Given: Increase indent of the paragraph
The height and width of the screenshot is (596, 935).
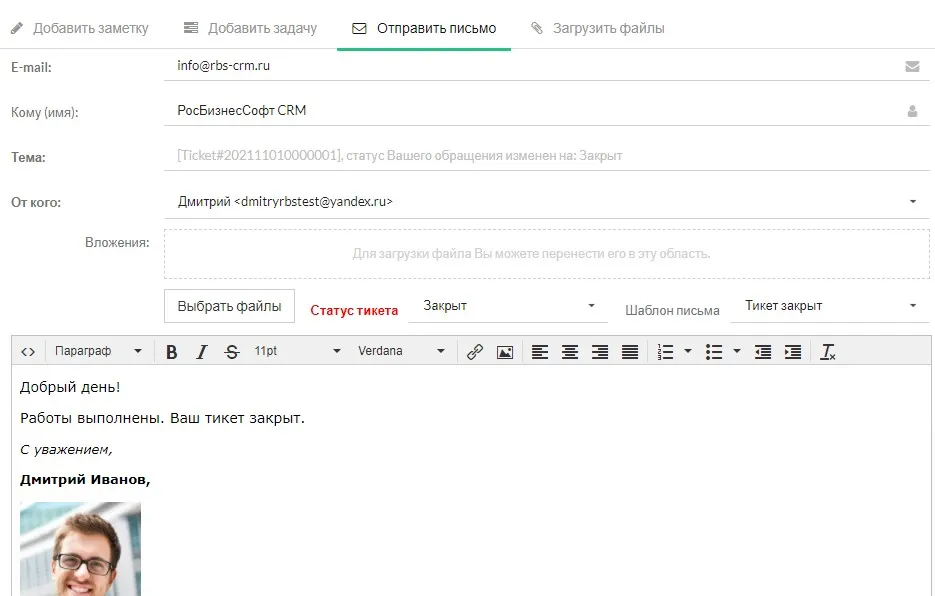Looking at the screenshot, I should pos(793,352).
